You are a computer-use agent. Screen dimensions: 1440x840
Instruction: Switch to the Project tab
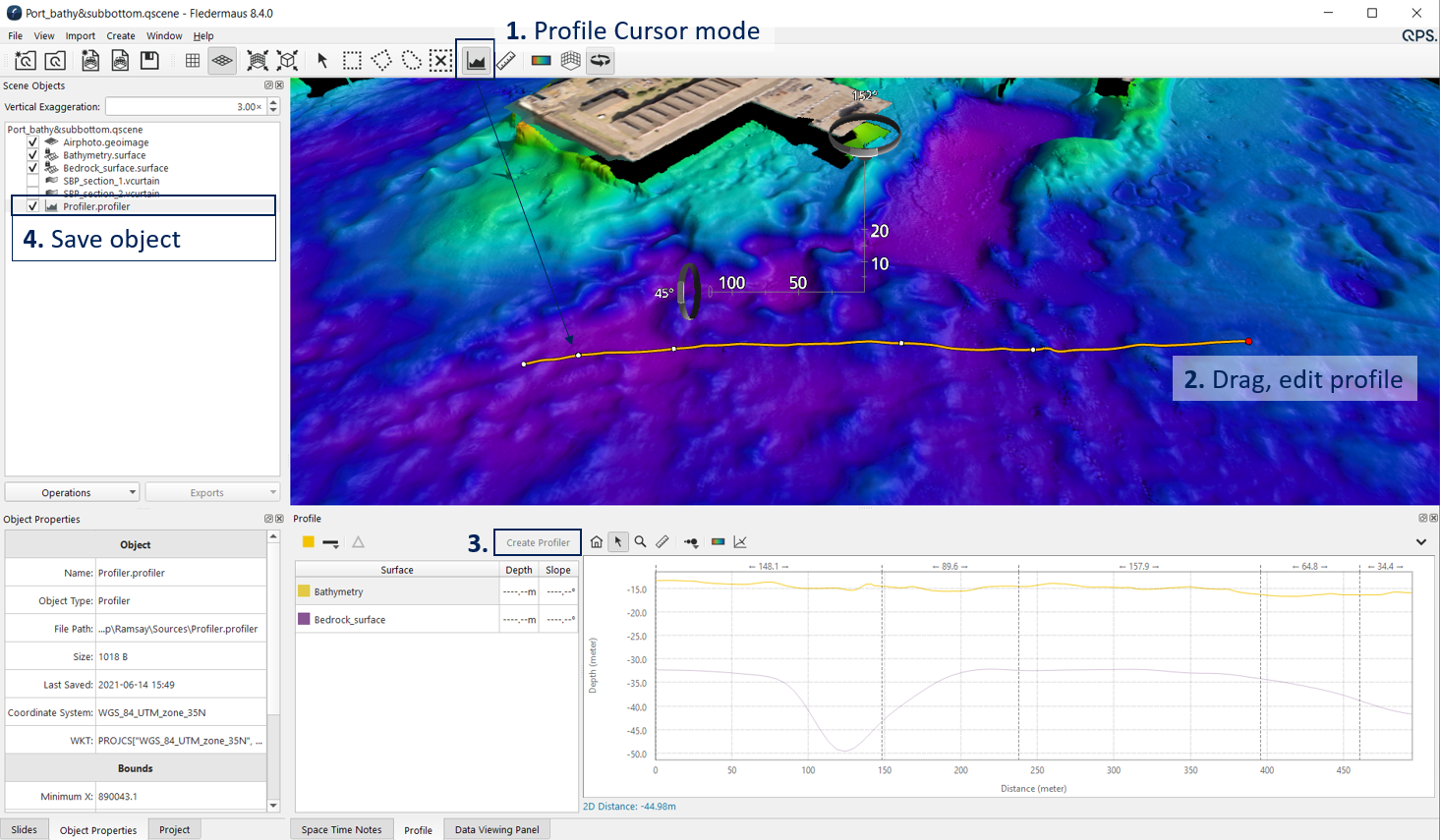[174, 830]
